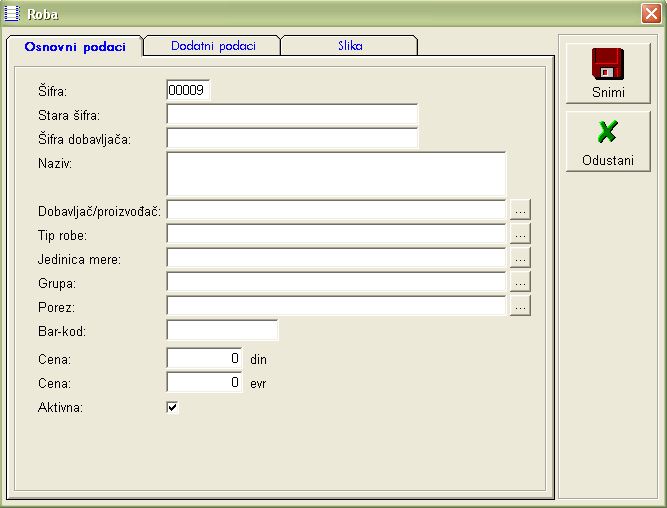Click the green X Odustani cancel icon

607,132
